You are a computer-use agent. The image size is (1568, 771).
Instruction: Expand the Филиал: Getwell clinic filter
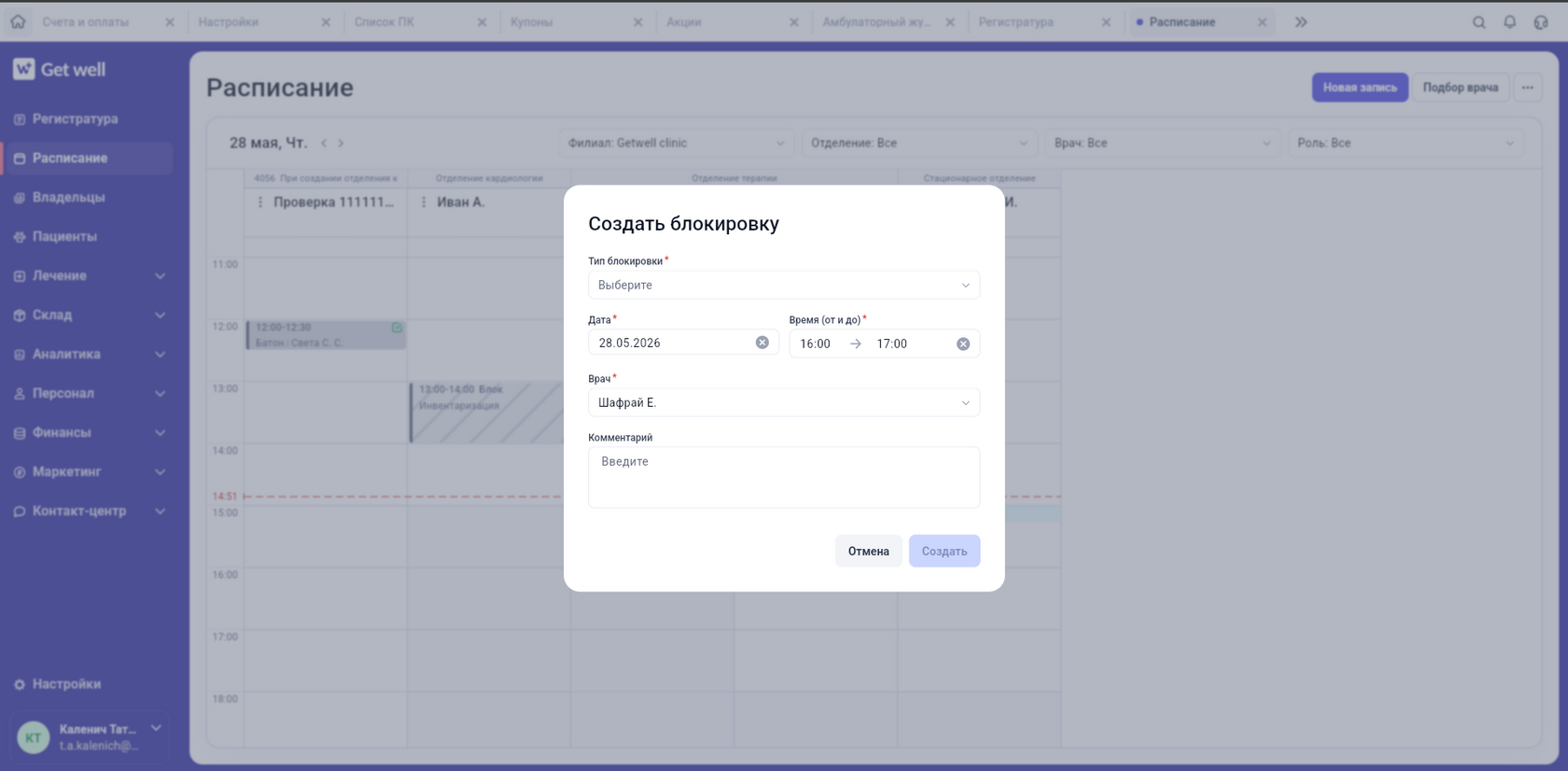click(x=676, y=143)
